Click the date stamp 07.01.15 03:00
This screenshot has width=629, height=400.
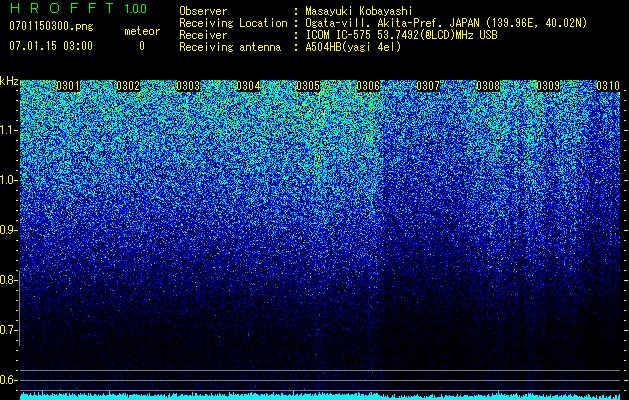pyautogui.click(x=51, y=46)
